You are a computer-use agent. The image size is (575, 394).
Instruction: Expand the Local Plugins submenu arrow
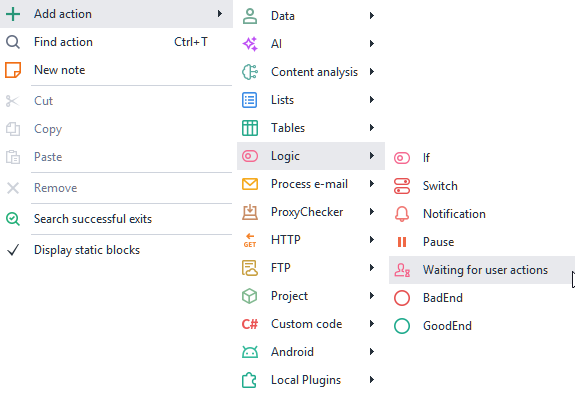372,380
